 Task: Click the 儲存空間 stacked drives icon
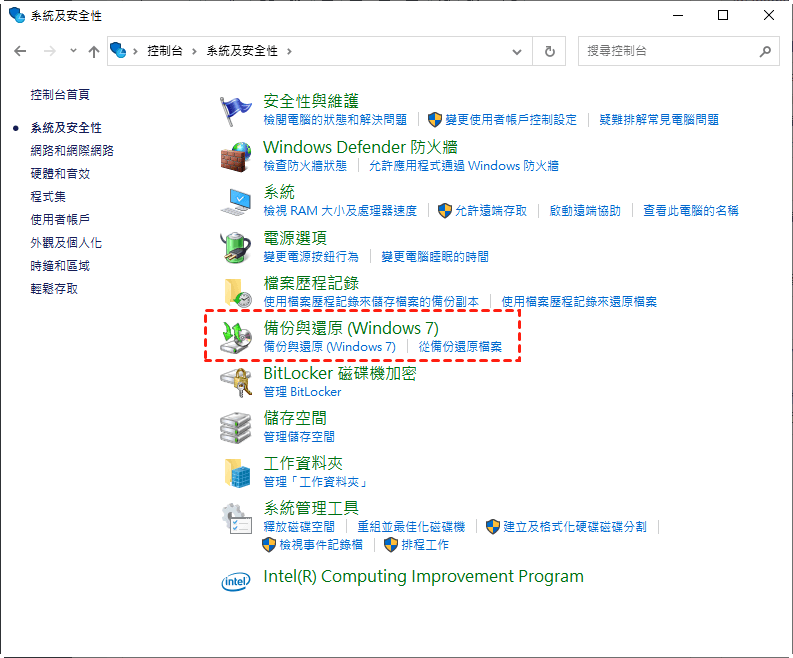236,427
